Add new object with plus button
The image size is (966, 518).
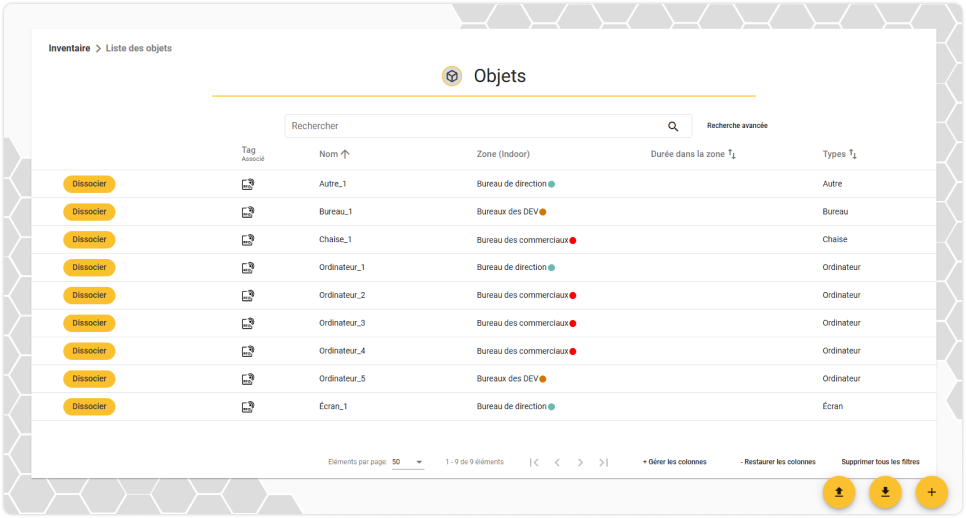[932, 492]
